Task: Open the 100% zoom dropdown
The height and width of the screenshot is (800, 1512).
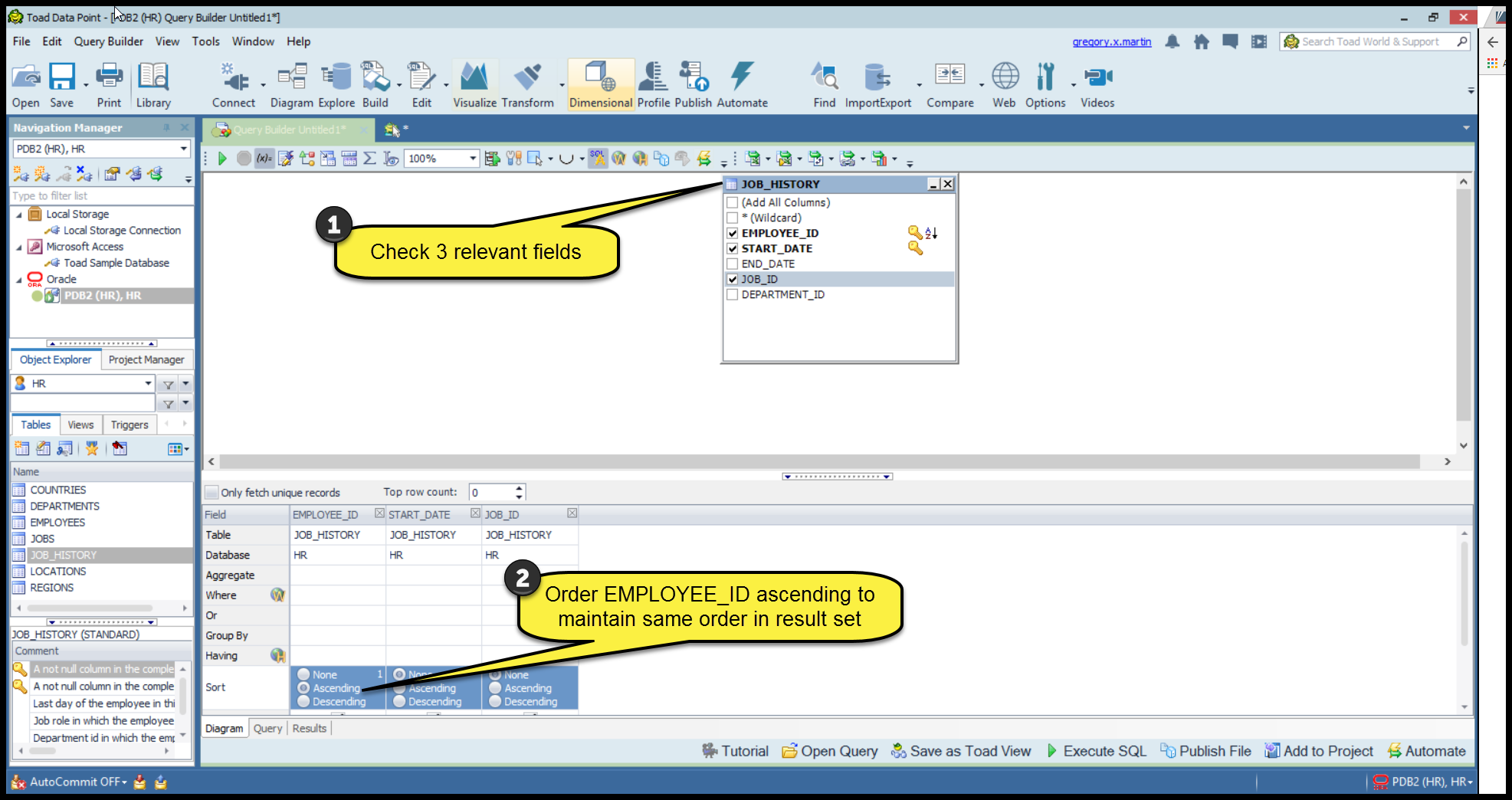Action: coord(473,159)
